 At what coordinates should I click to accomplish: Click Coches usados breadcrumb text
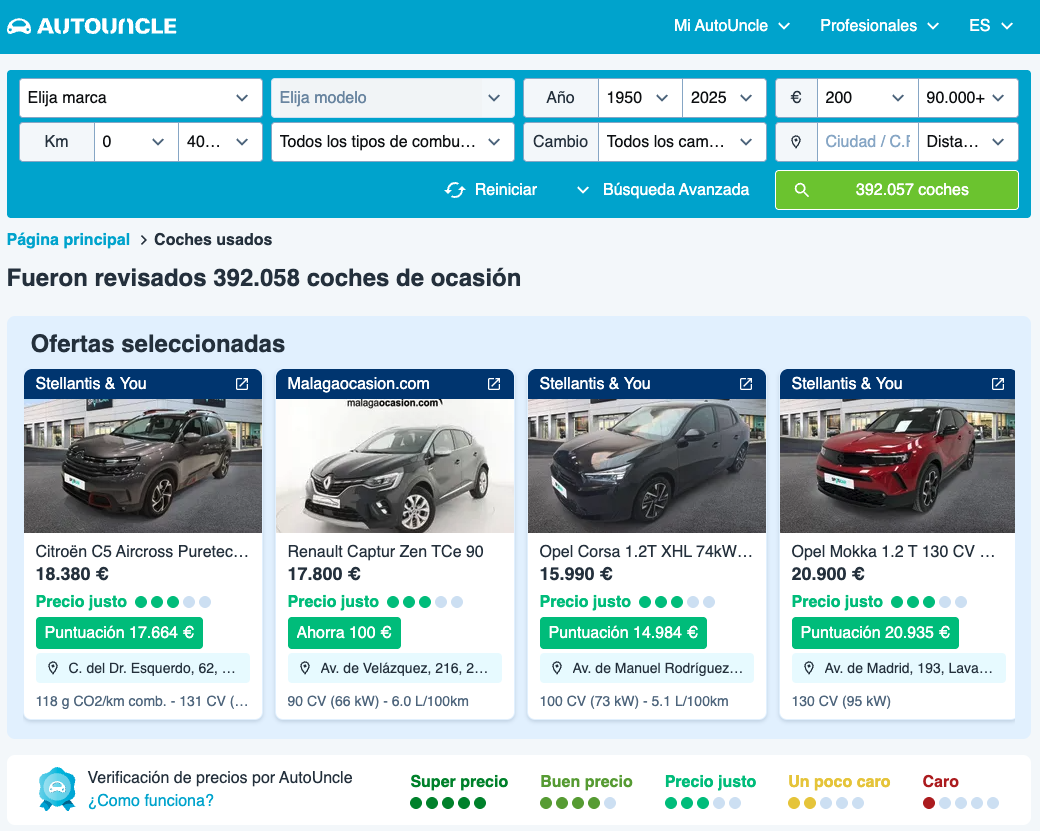pos(213,239)
